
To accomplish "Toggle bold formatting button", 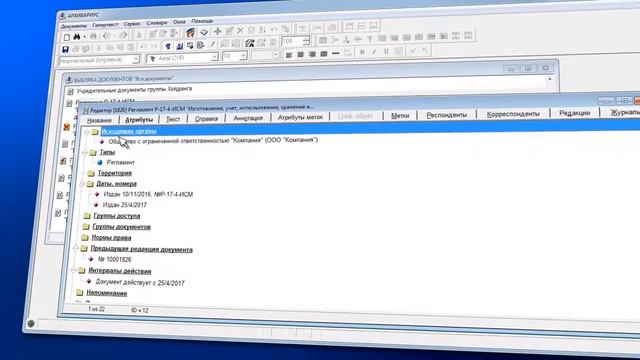I will point(362,52).
